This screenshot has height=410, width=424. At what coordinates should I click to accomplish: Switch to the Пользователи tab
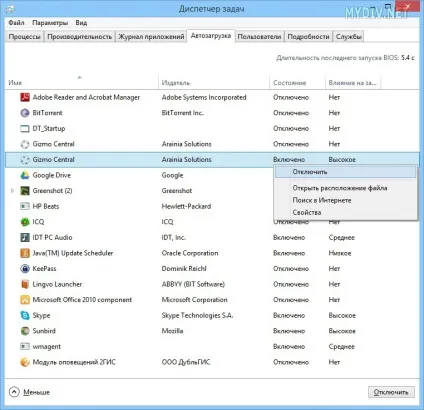click(x=259, y=37)
